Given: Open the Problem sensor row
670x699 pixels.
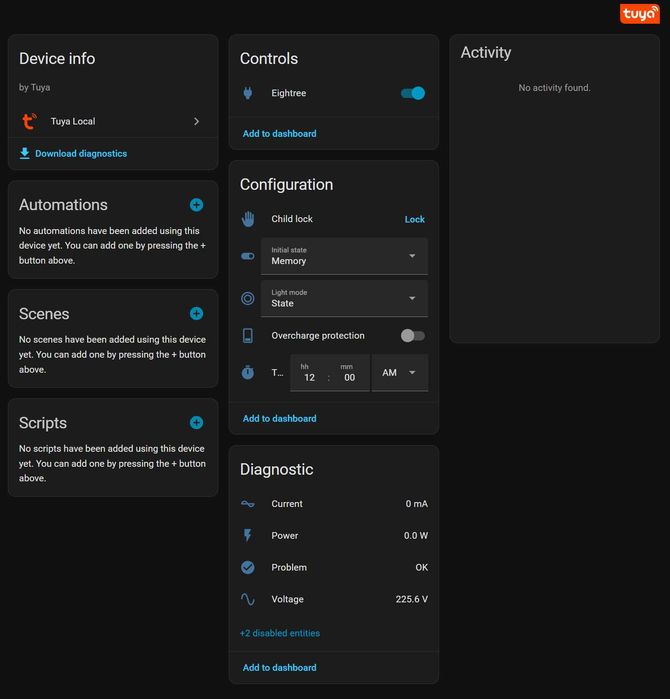Looking at the screenshot, I should click(334, 567).
